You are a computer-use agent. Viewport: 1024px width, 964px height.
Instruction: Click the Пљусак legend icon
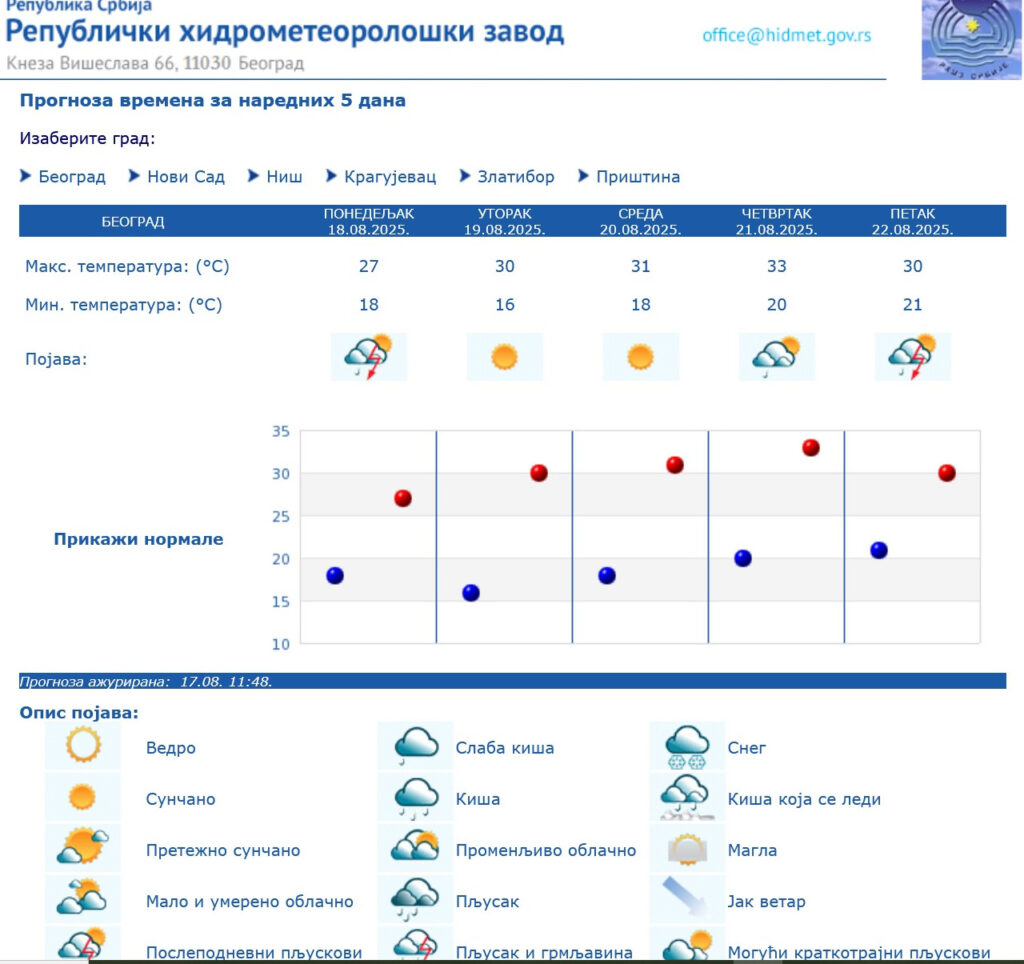pyautogui.click(x=415, y=901)
